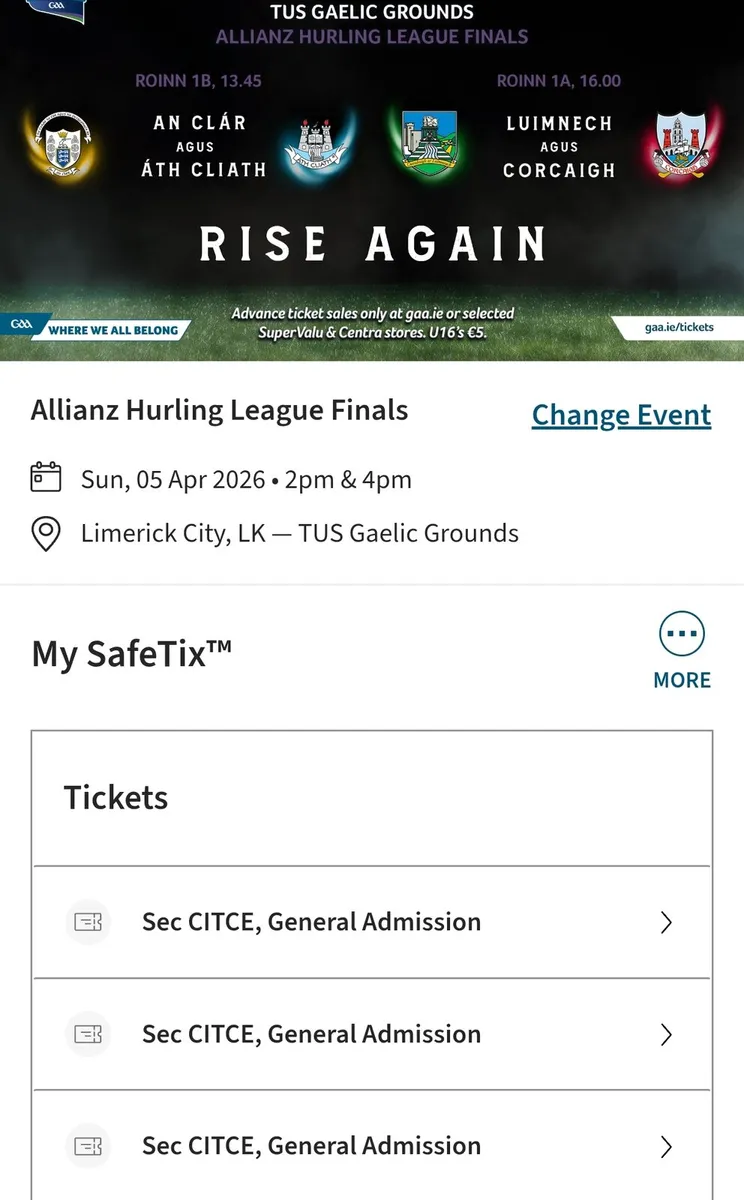
Task: Open the first Sec CITCE General Admission ticket
Action: click(313, 922)
